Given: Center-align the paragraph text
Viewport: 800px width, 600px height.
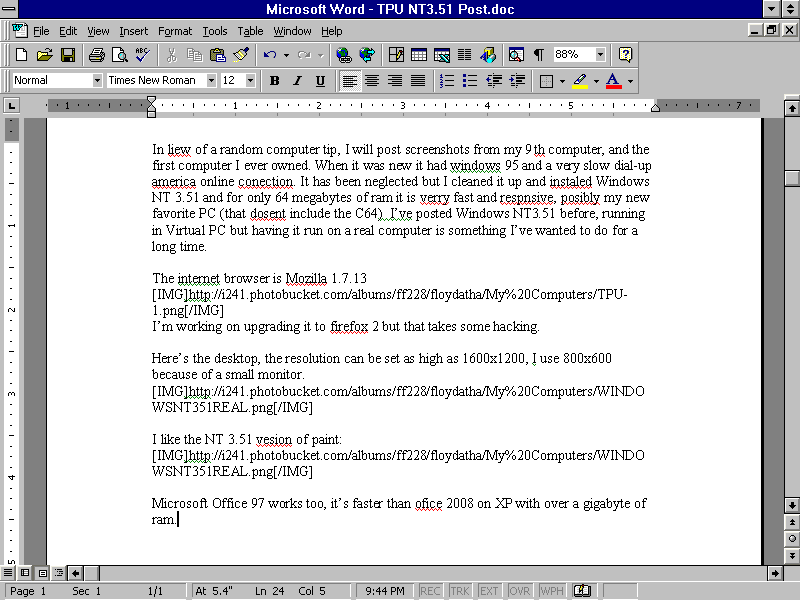Looking at the screenshot, I should (x=372, y=81).
